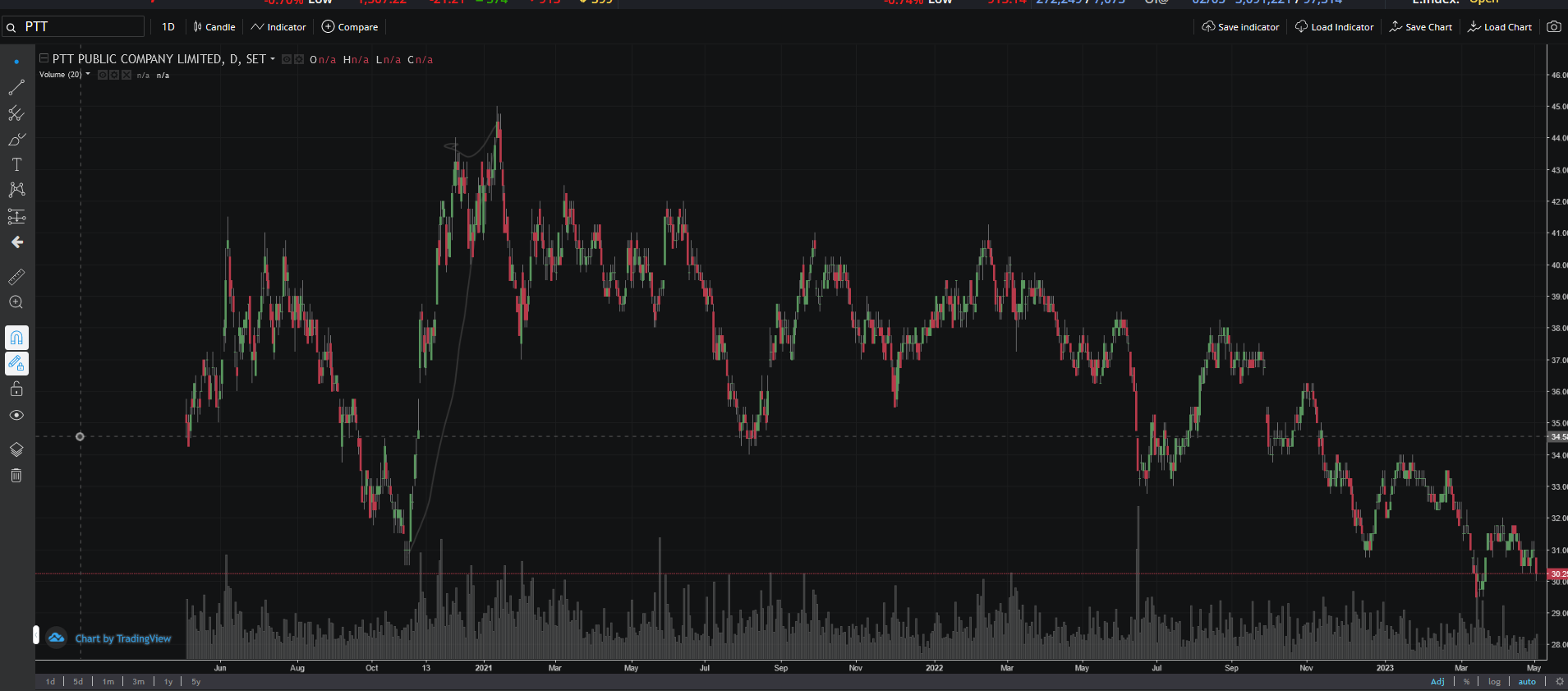
Task: Toggle stay in drawing mode
Action: 16,363
